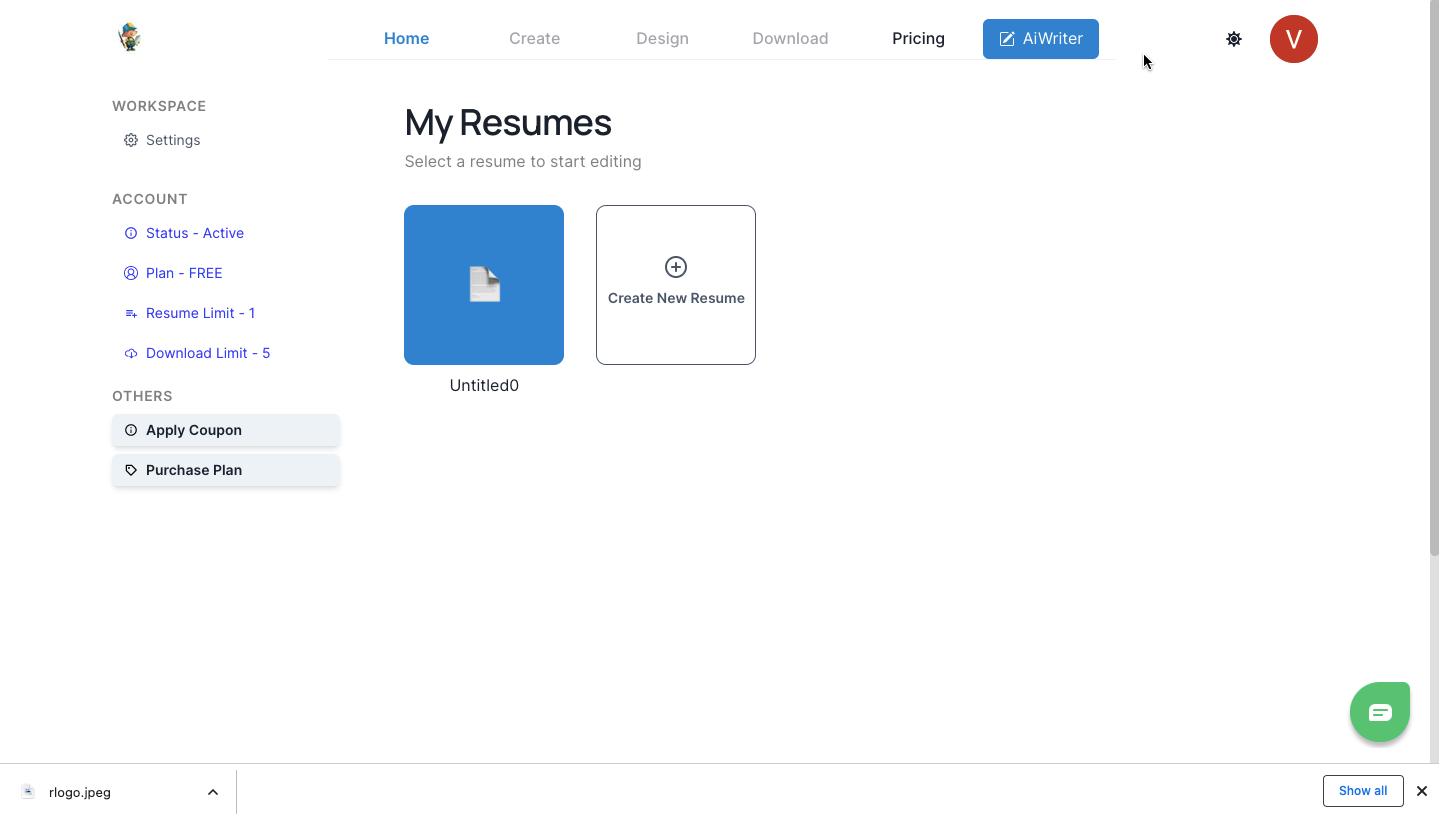The image size is (1439, 820).
Task: Open Workspace Settings via its gear icon
Action: [x=130, y=140]
